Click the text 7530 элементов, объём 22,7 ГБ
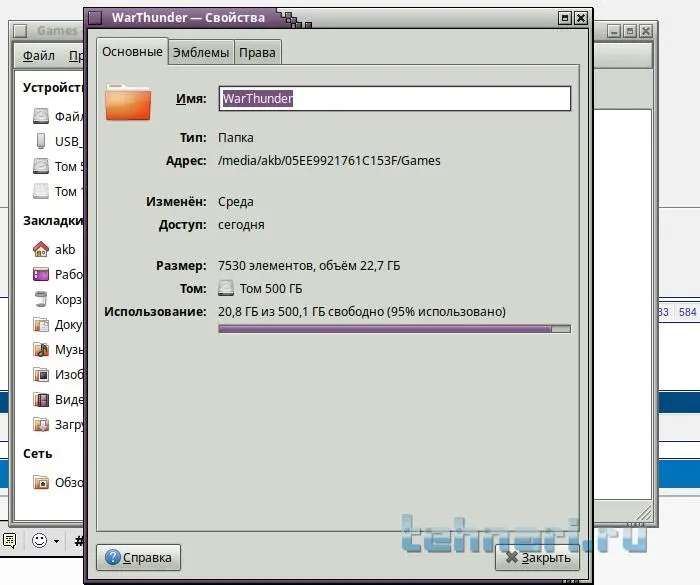The image size is (700, 585). (x=309, y=266)
